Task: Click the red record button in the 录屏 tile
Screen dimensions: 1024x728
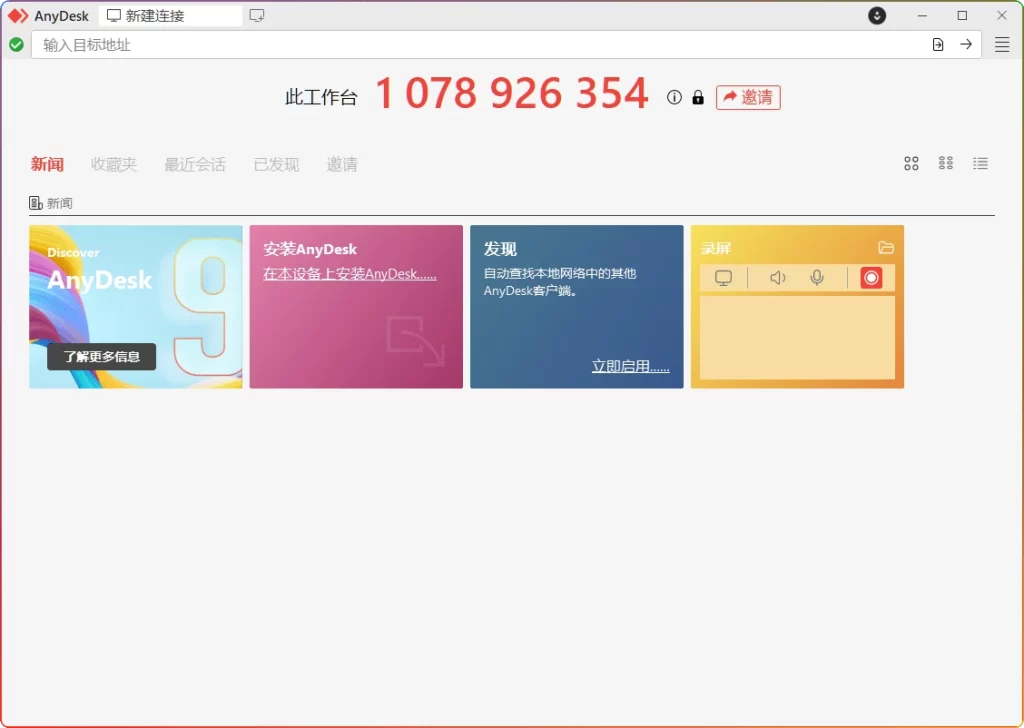Action: coord(869,278)
